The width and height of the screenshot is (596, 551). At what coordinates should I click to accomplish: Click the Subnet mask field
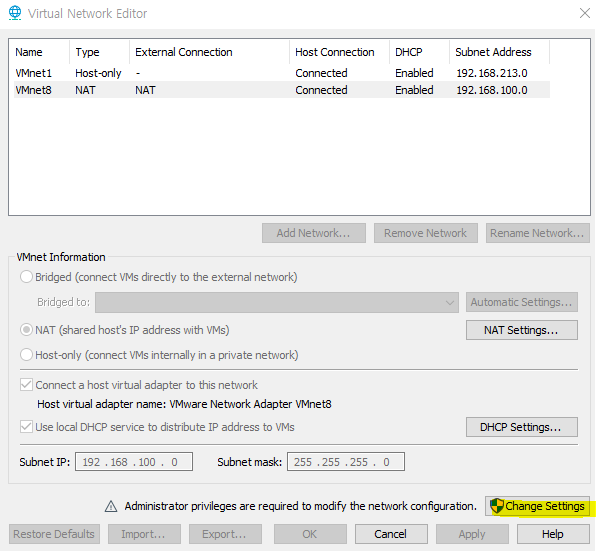[x=346, y=462]
